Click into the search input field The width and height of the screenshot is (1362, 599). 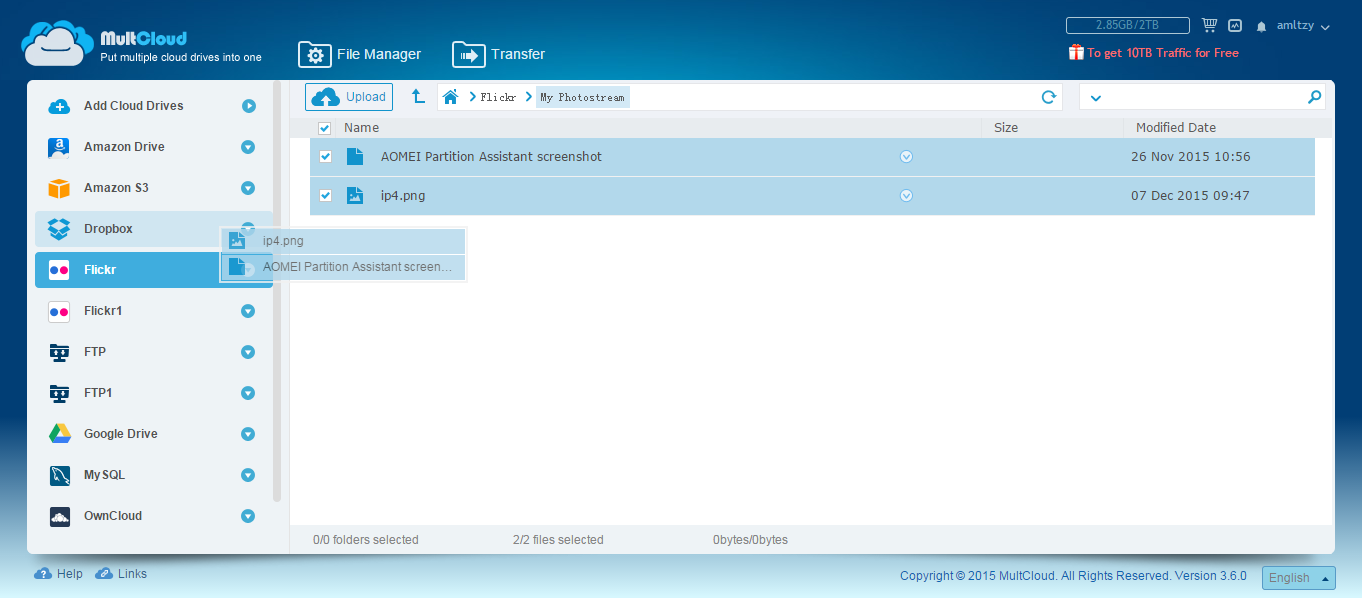point(1203,97)
